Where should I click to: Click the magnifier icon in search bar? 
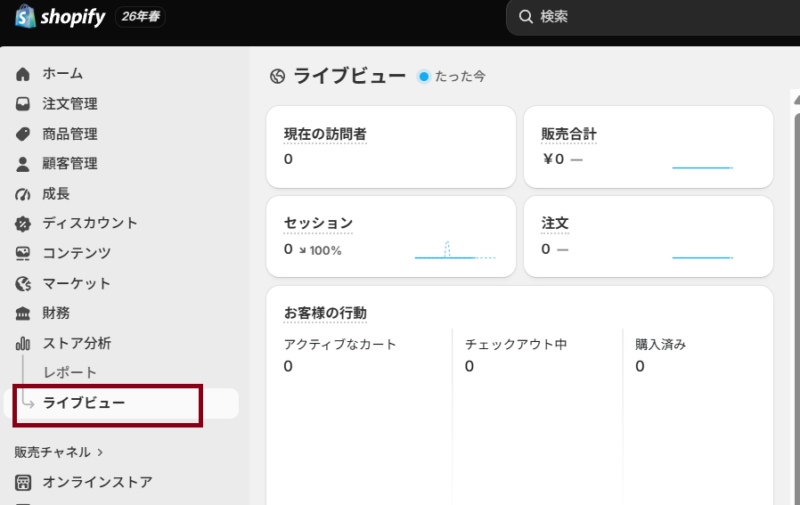click(526, 17)
